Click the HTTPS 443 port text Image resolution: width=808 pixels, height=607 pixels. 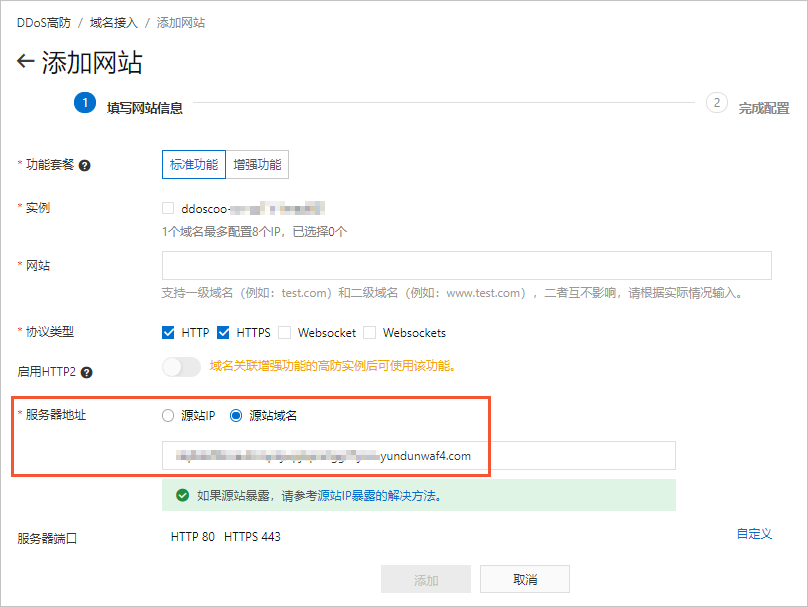pyautogui.click(x=252, y=537)
